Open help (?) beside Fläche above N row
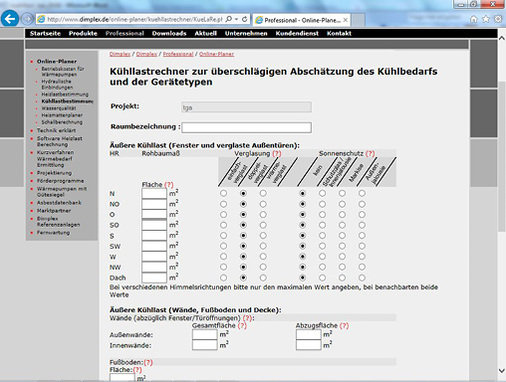Image resolution: width=506 pixels, height=382 pixels. (x=169, y=184)
